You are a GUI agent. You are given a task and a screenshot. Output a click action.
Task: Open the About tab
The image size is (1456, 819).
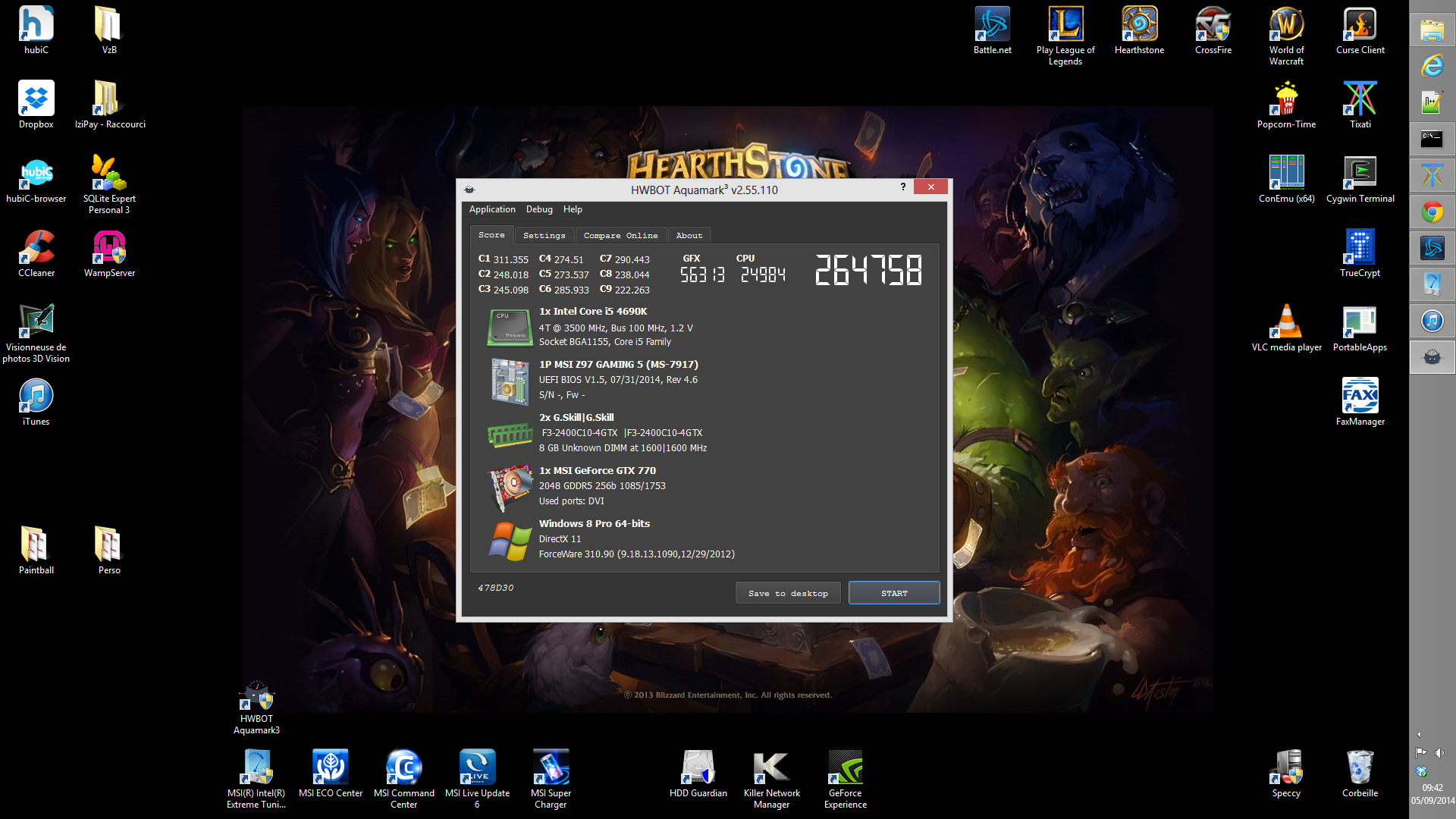tap(689, 235)
